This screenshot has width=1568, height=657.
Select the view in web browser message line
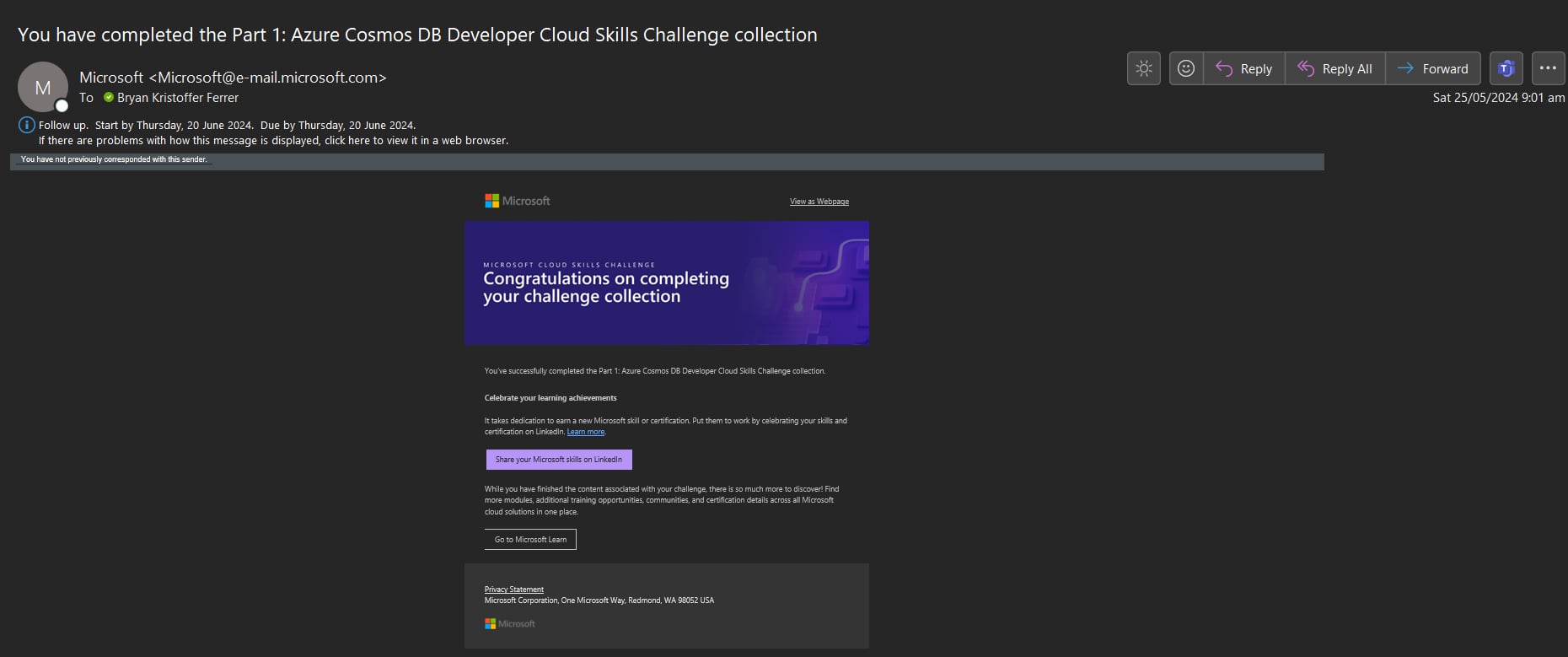tap(273, 141)
